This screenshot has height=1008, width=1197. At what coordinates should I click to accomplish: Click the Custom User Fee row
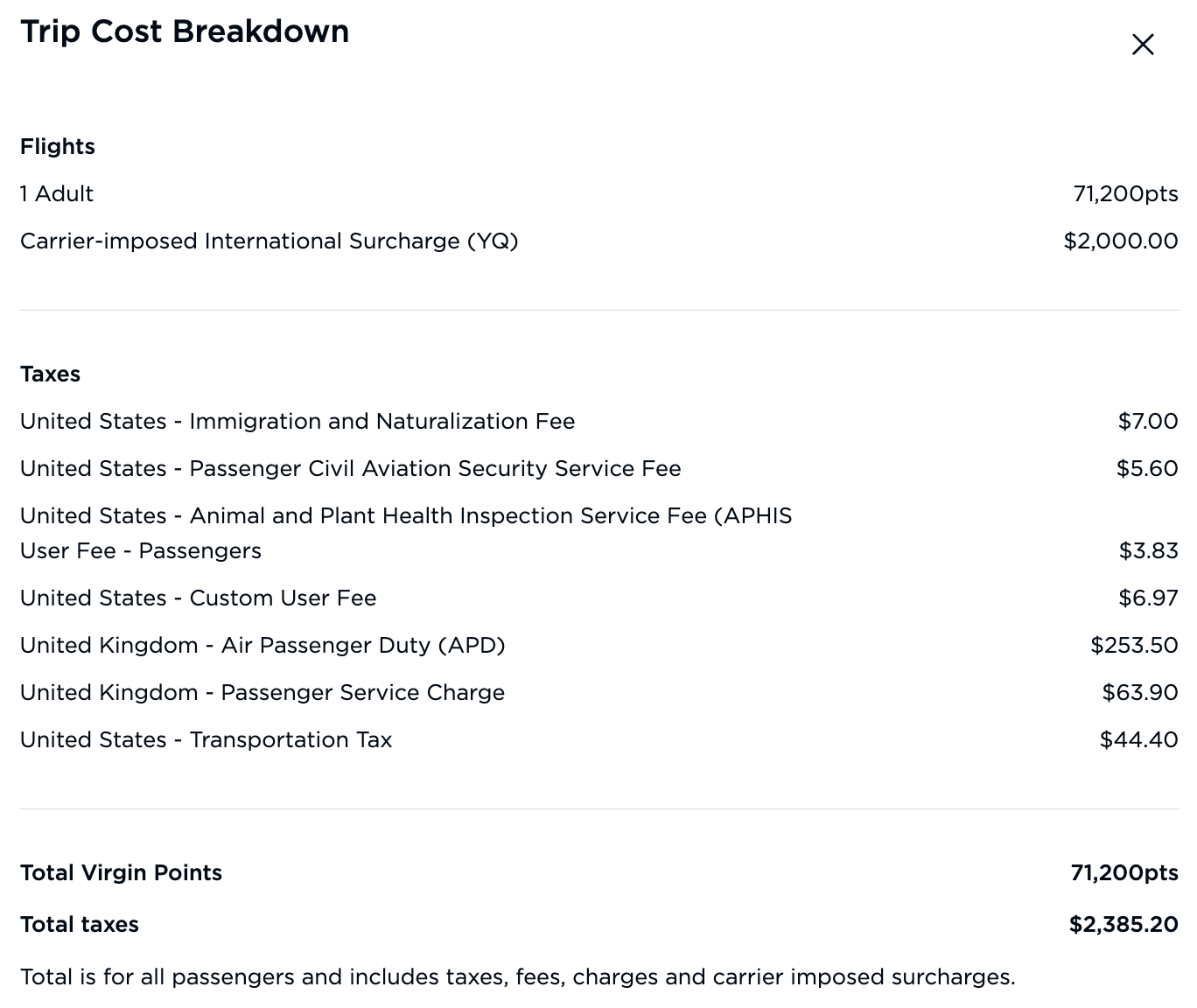click(199, 598)
